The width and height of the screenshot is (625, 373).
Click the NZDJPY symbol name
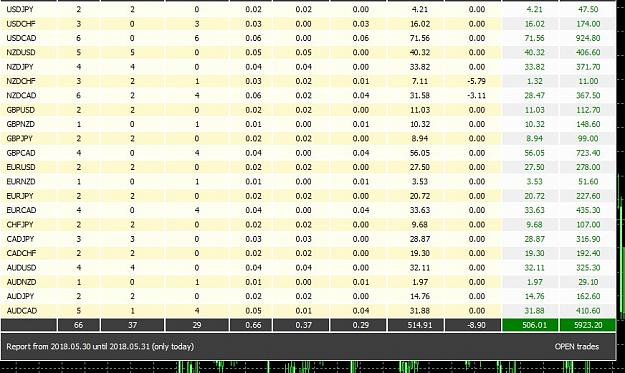click(x=20, y=67)
